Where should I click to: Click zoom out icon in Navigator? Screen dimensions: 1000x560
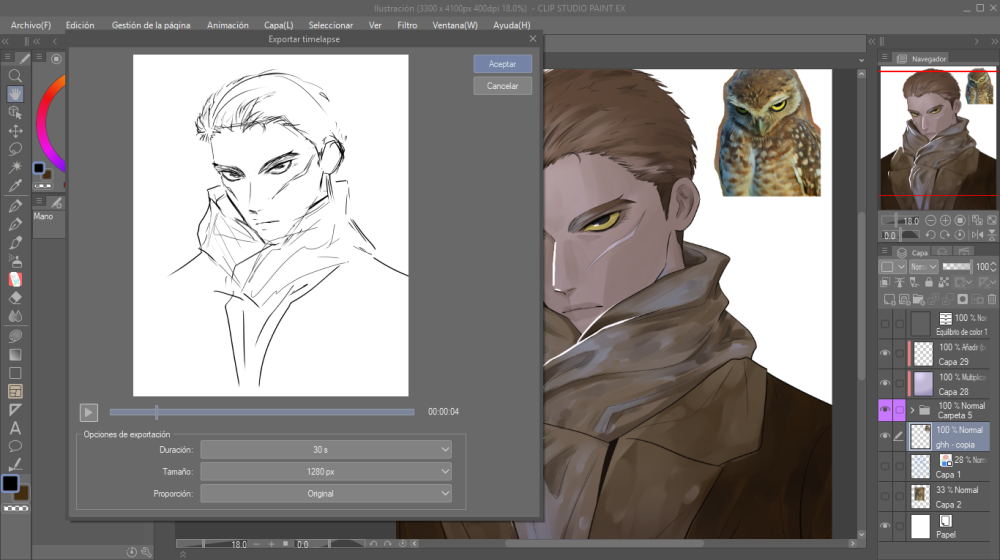coord(930,221)
